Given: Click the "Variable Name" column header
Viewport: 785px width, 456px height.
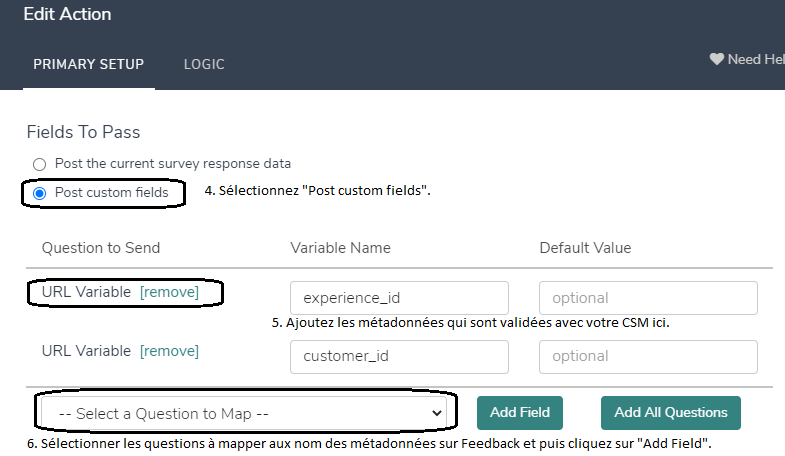Looking at the screenshot, I should (340, 248).
